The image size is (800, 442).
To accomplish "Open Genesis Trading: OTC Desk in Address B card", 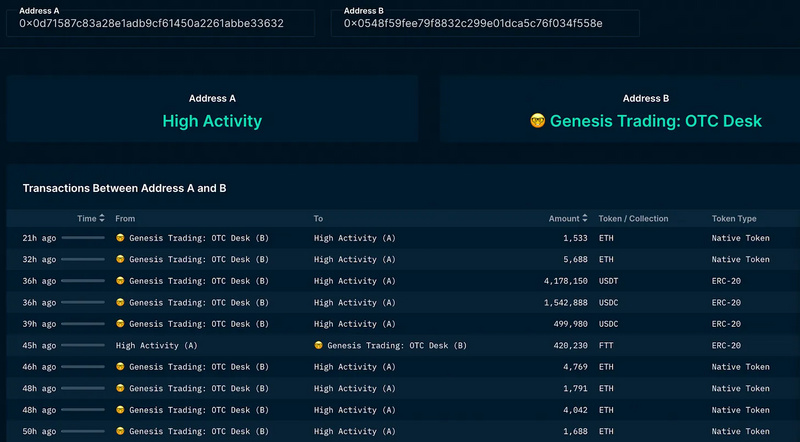I will 655,121.
